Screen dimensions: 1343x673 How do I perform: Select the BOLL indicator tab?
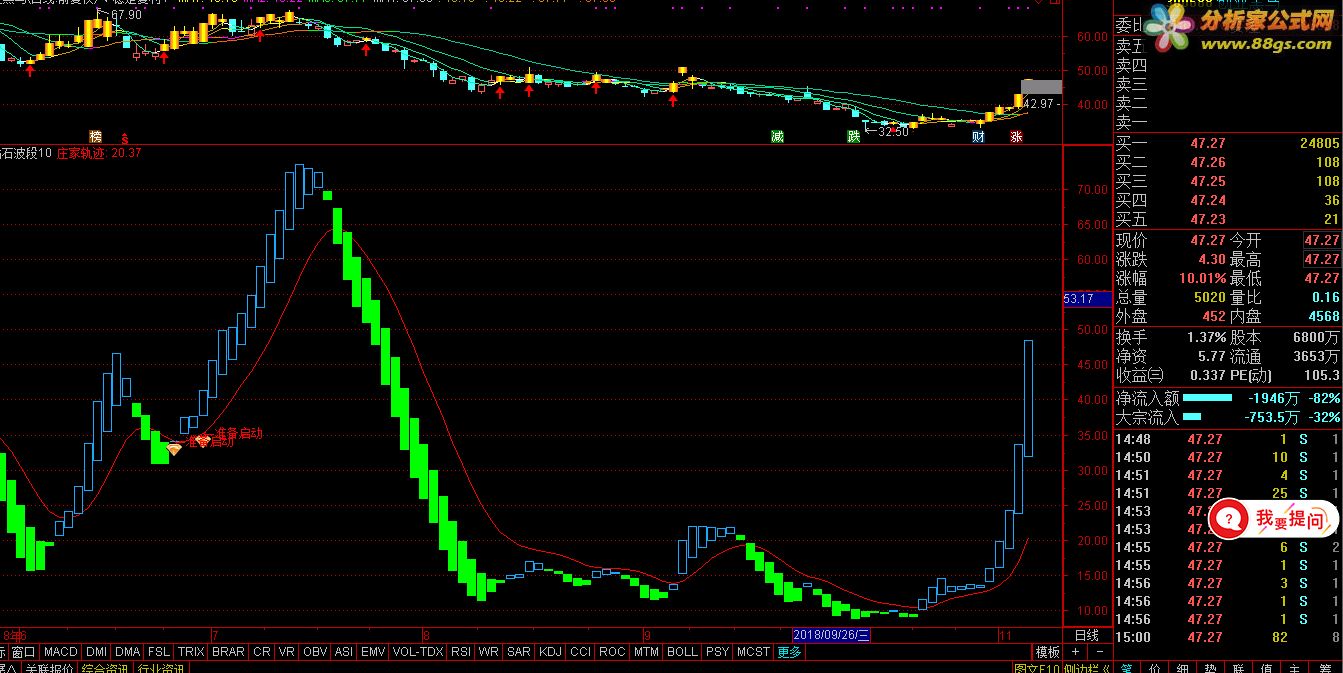point(682,651)
